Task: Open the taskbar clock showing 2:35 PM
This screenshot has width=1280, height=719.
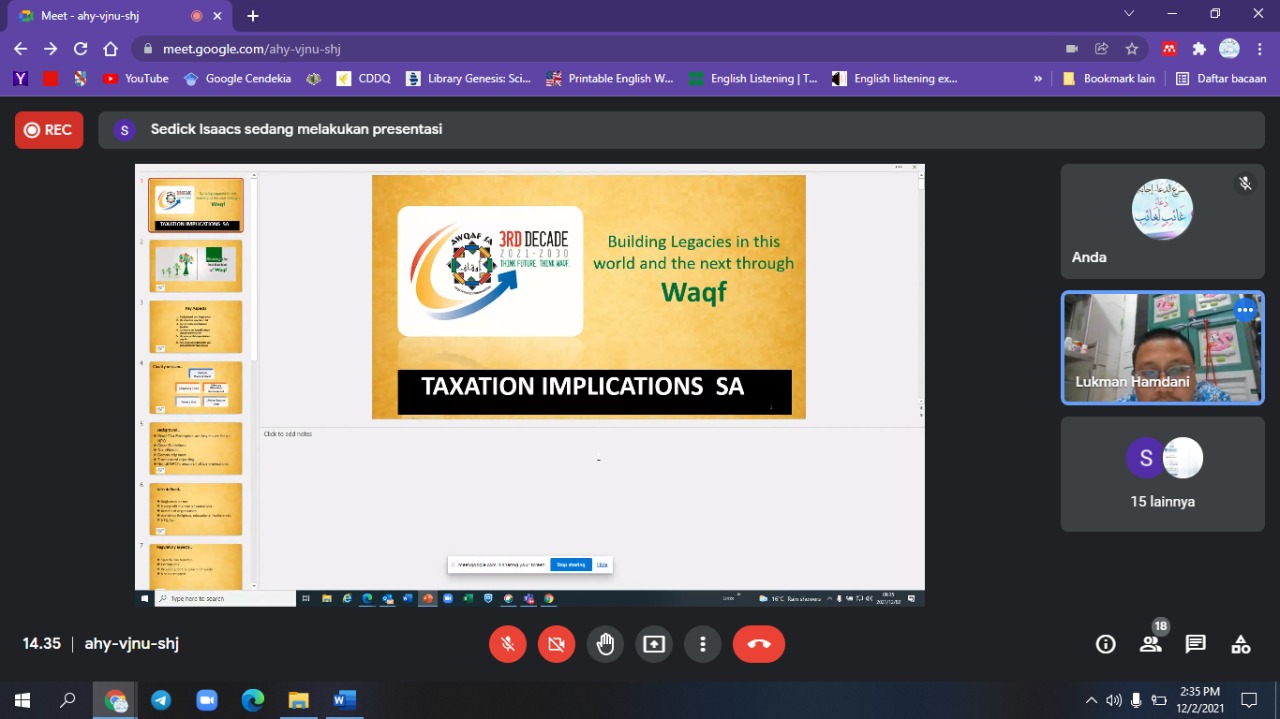Action: tap(1200, 700)
